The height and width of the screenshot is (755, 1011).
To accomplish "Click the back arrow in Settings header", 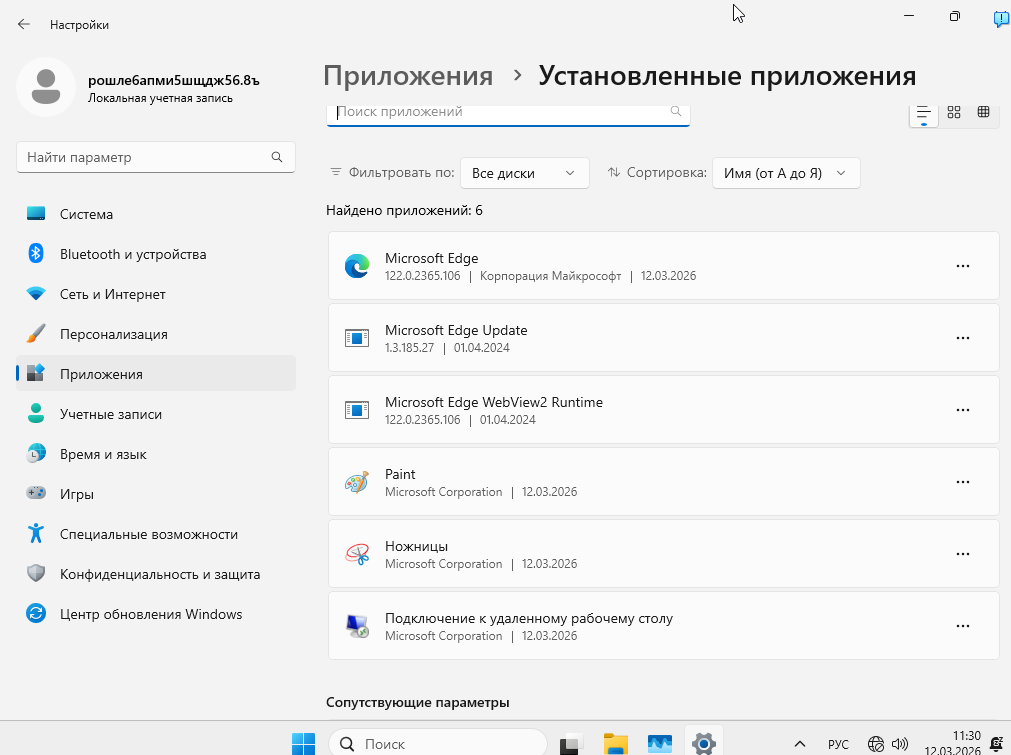I will [24, 24].
